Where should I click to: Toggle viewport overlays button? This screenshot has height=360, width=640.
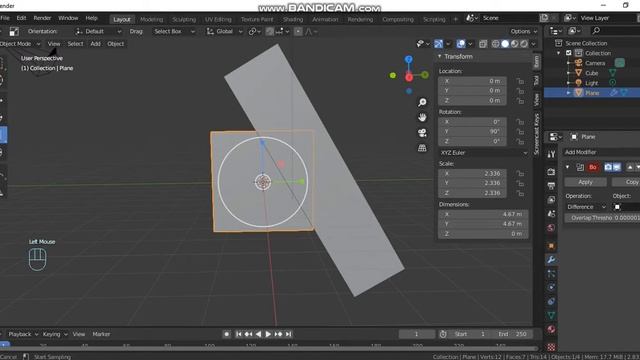click(x=461, y=44)
